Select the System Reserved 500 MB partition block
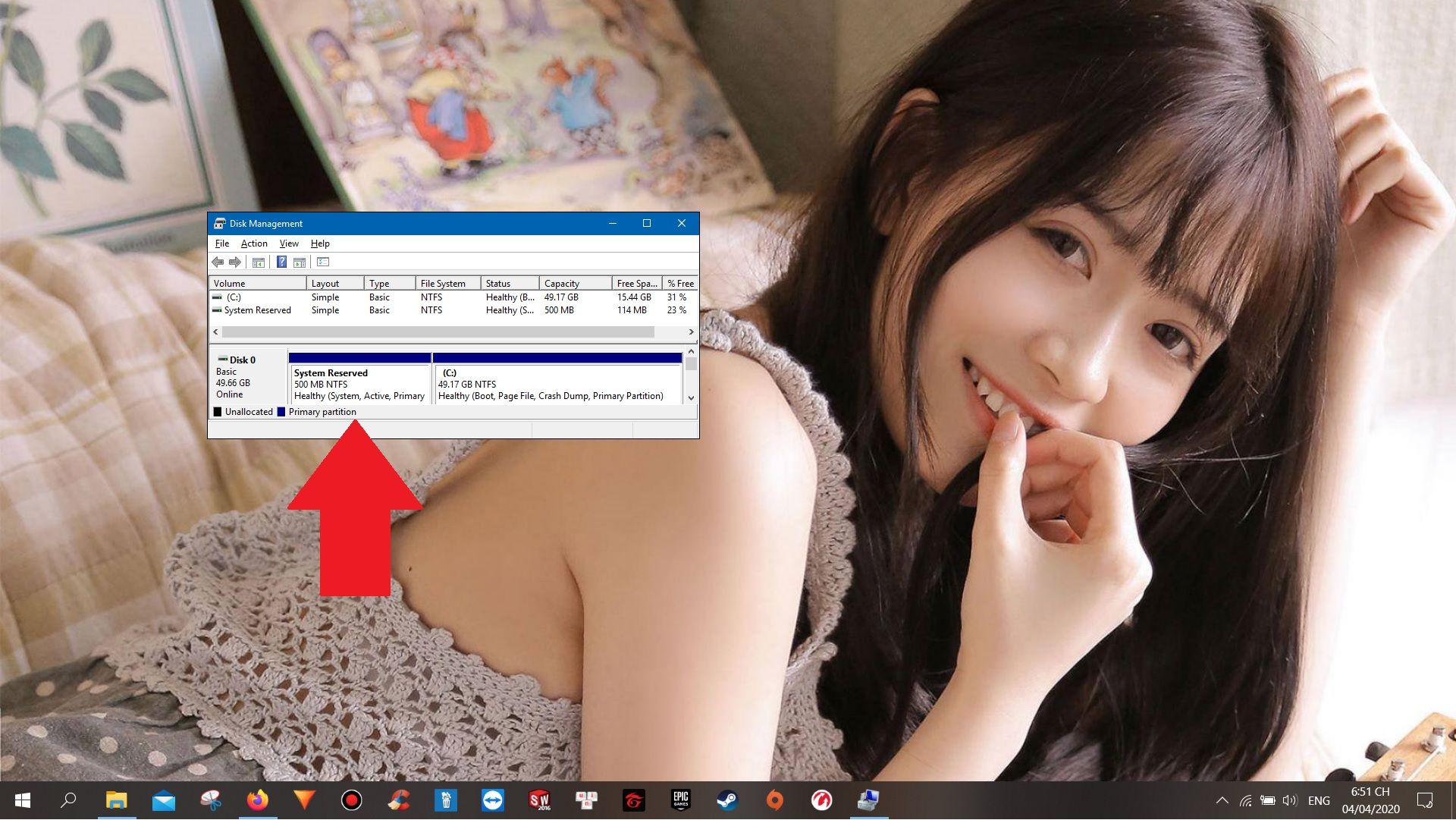Image resolution: width=1456 pixels, height=820 pixels. click(359, 378)
